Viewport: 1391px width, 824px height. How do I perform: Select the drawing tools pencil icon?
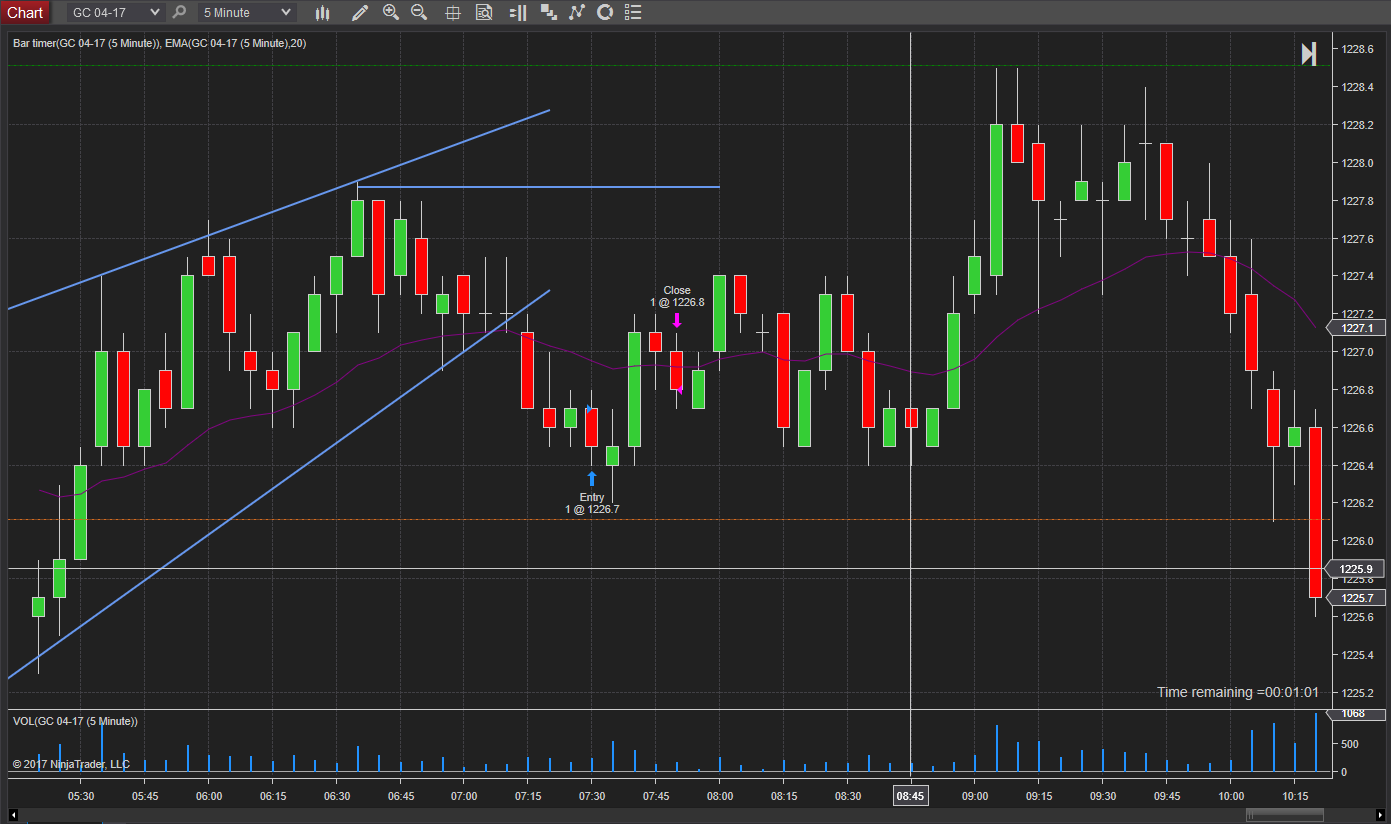coord(360,12)
